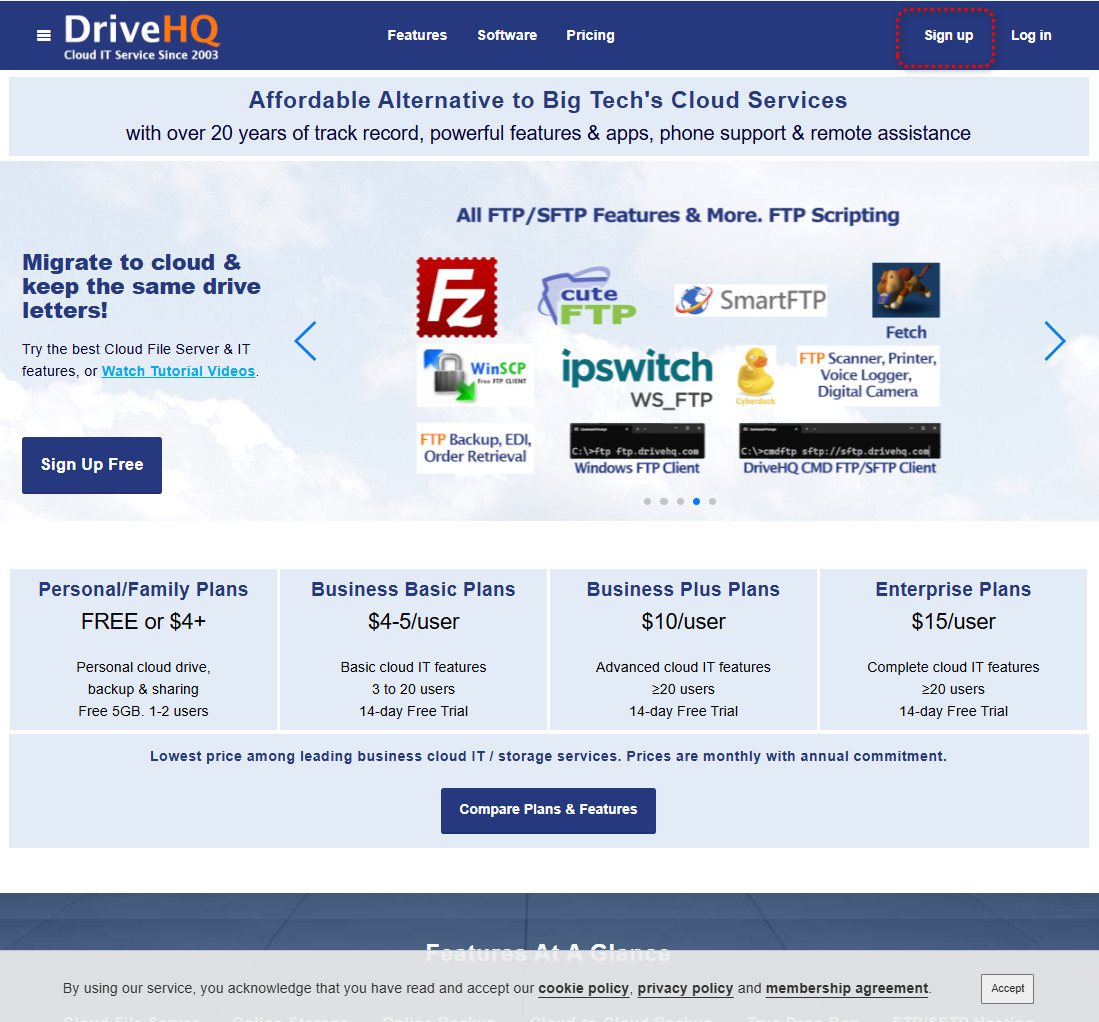Click the WinSCP logo
The image size is (1099, 1022).
(x=475, y=375)
